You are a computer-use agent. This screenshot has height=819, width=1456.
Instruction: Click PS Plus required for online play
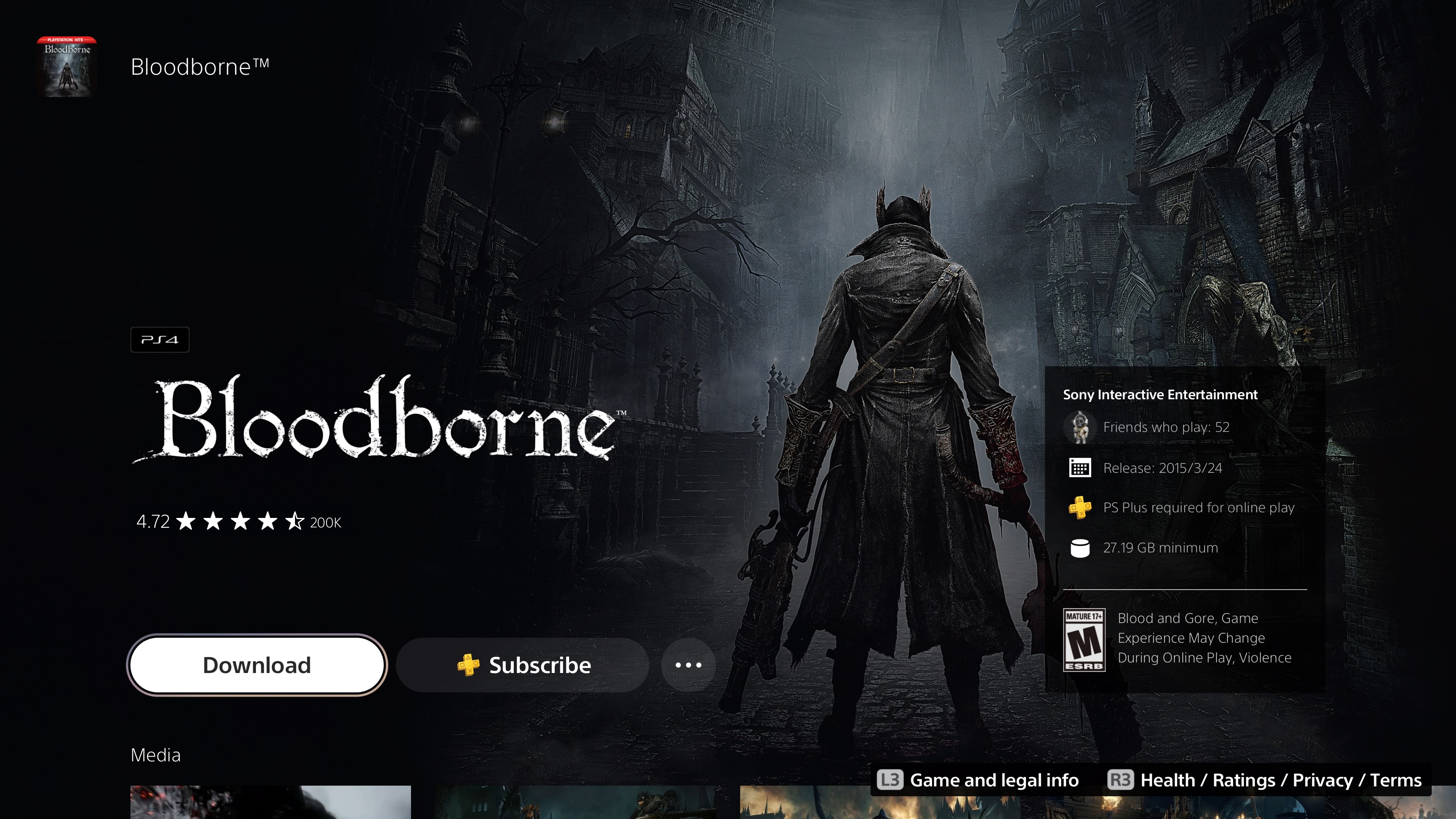1199,508
